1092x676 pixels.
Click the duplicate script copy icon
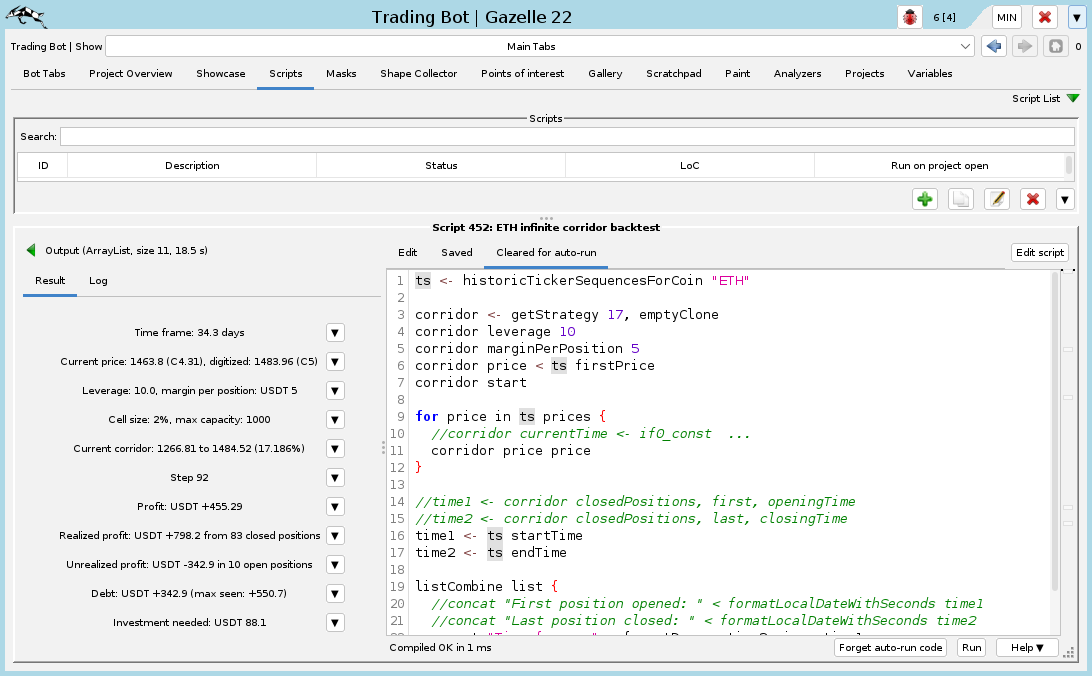click(961, 199)
